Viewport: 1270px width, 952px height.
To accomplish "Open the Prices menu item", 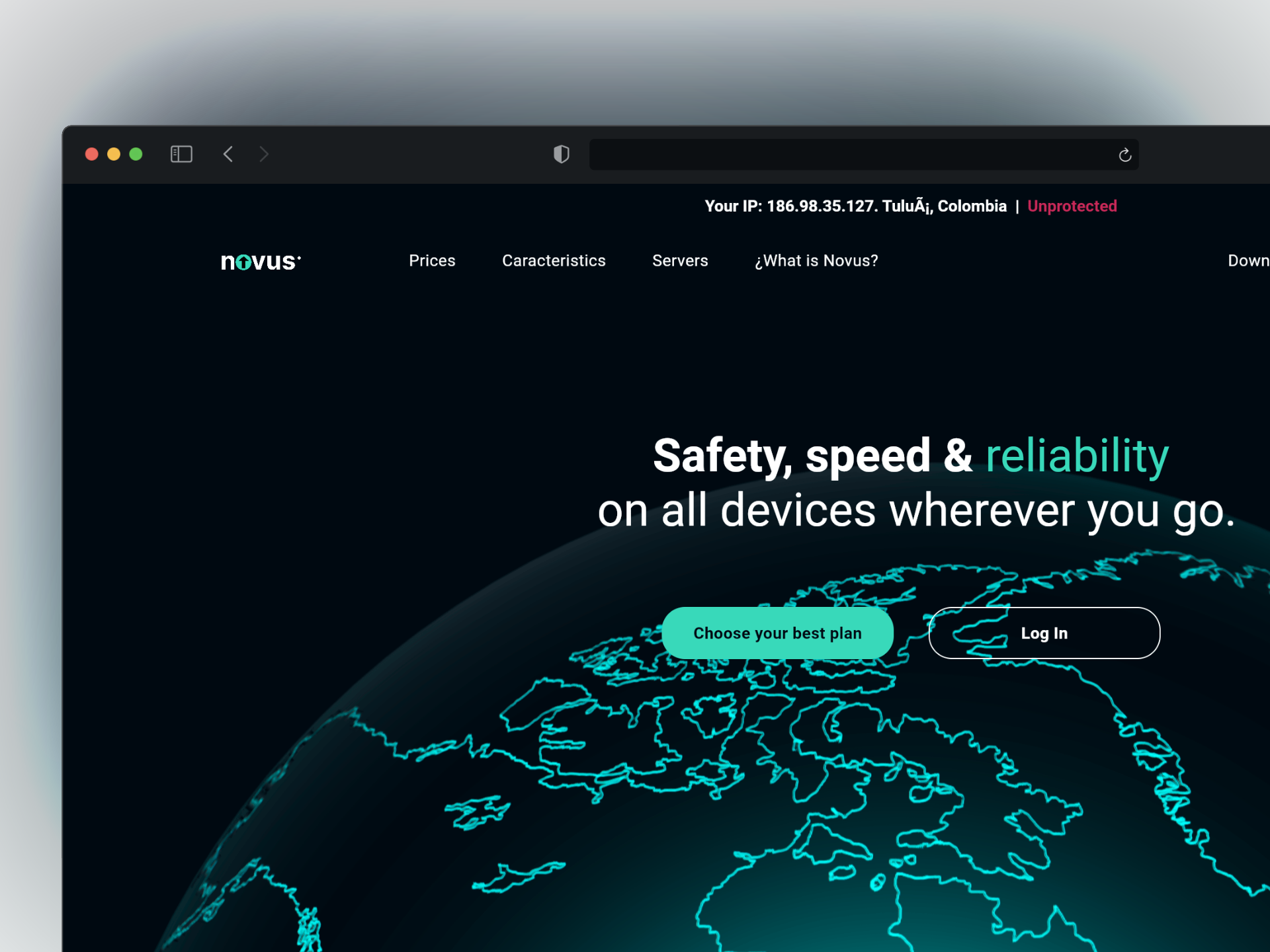I will (432, 260).
